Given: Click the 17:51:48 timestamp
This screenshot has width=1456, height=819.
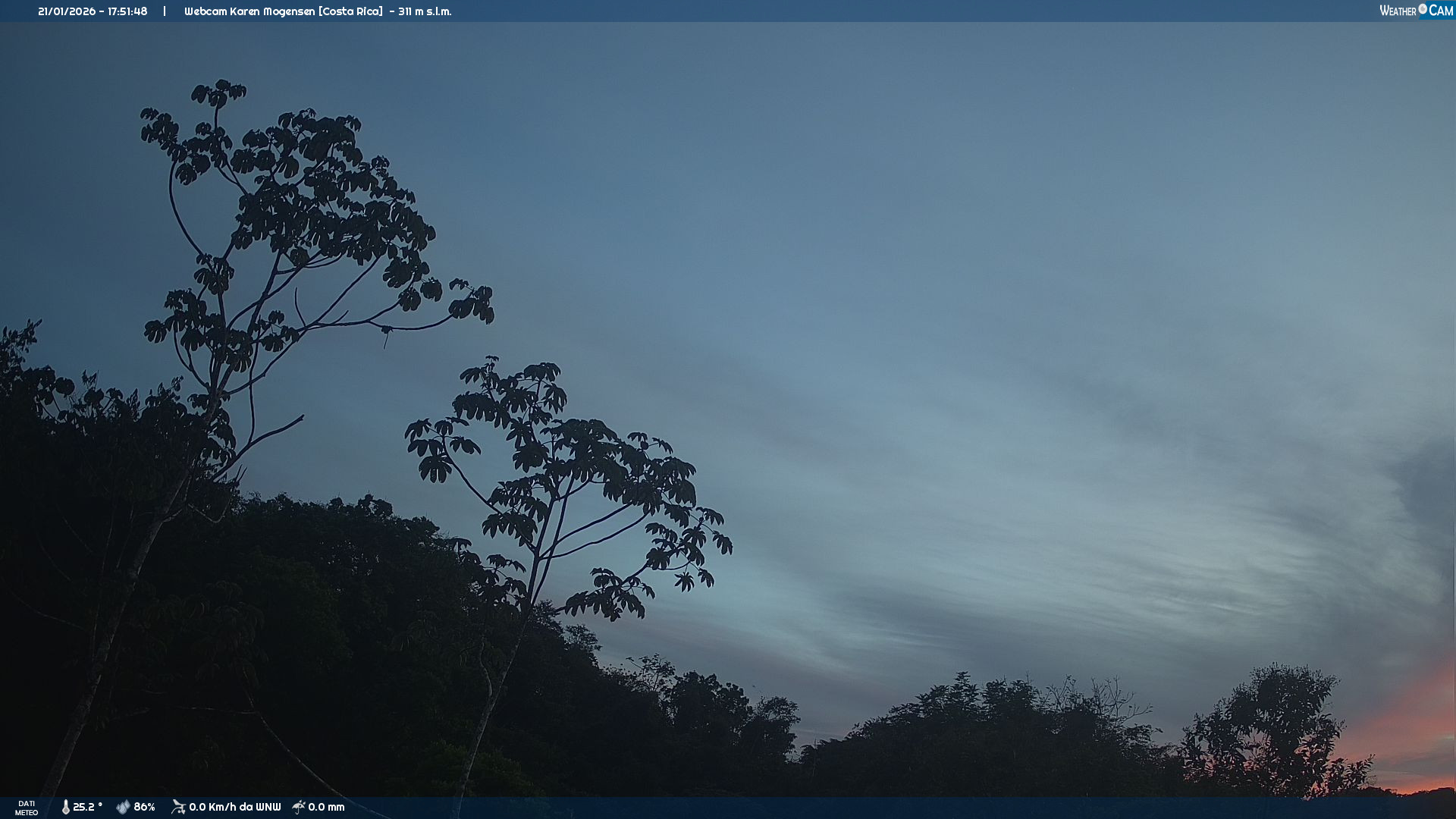Looking at the screenshot, I should point(127,11).
